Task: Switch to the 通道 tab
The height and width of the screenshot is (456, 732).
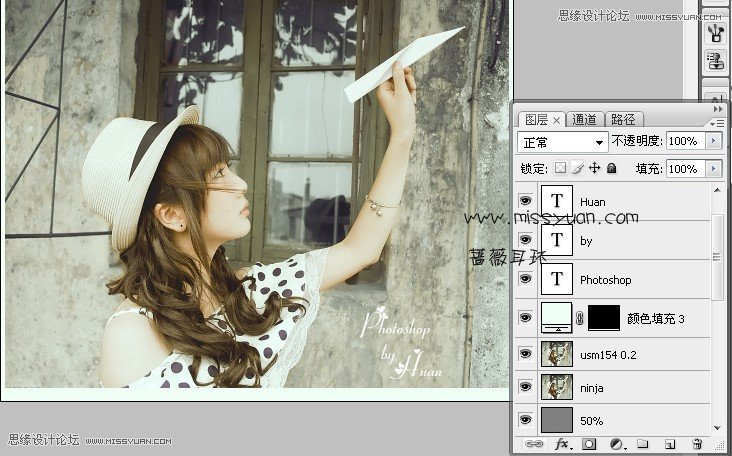Action: [x=584, y=120]
